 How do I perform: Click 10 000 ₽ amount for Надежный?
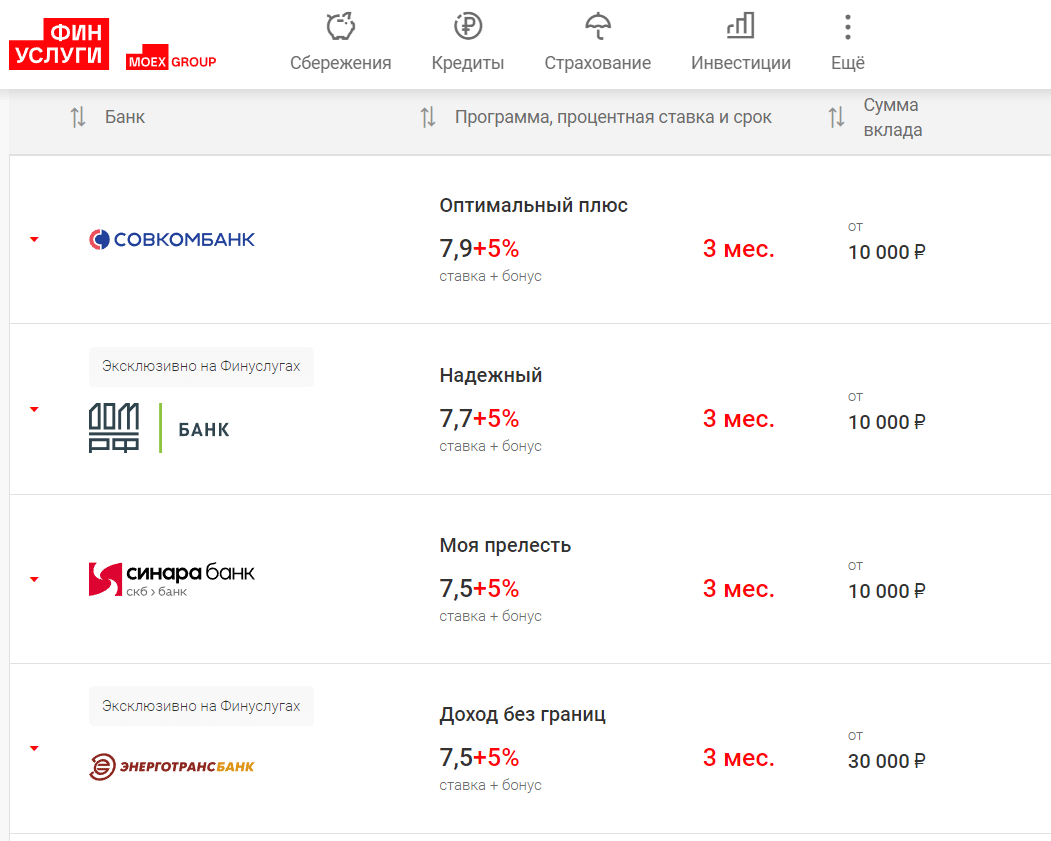click(x=887, y=422)
